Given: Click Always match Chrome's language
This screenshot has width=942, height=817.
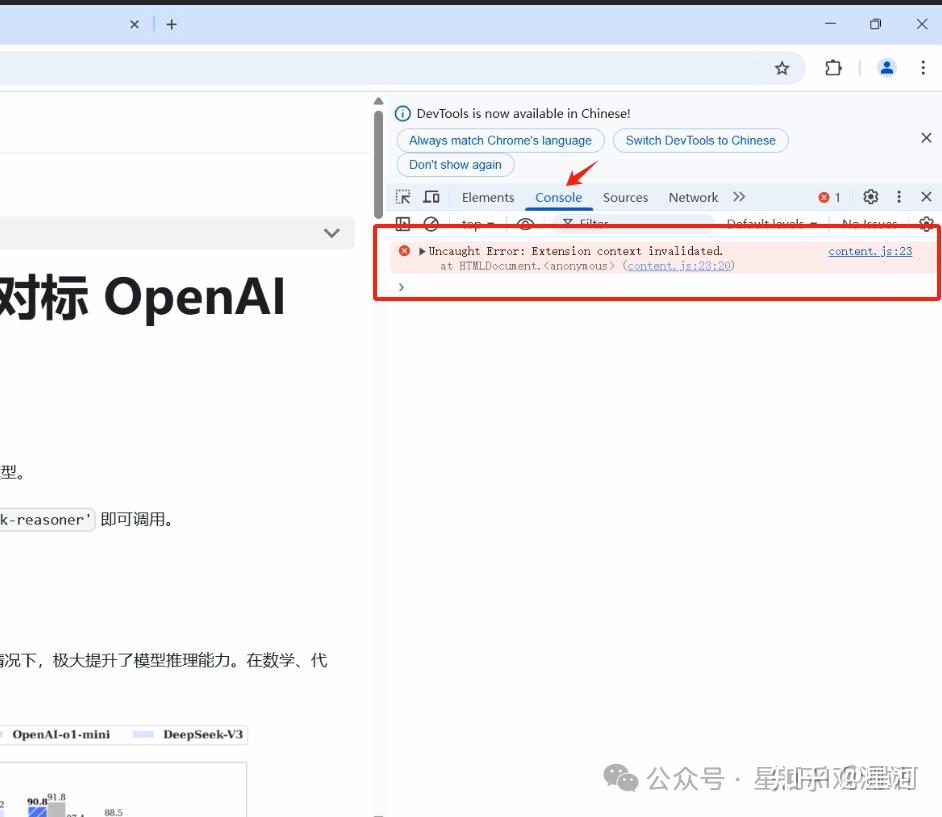Looking at the screenshot, I should pyautogui.click(x=500, y=141).
